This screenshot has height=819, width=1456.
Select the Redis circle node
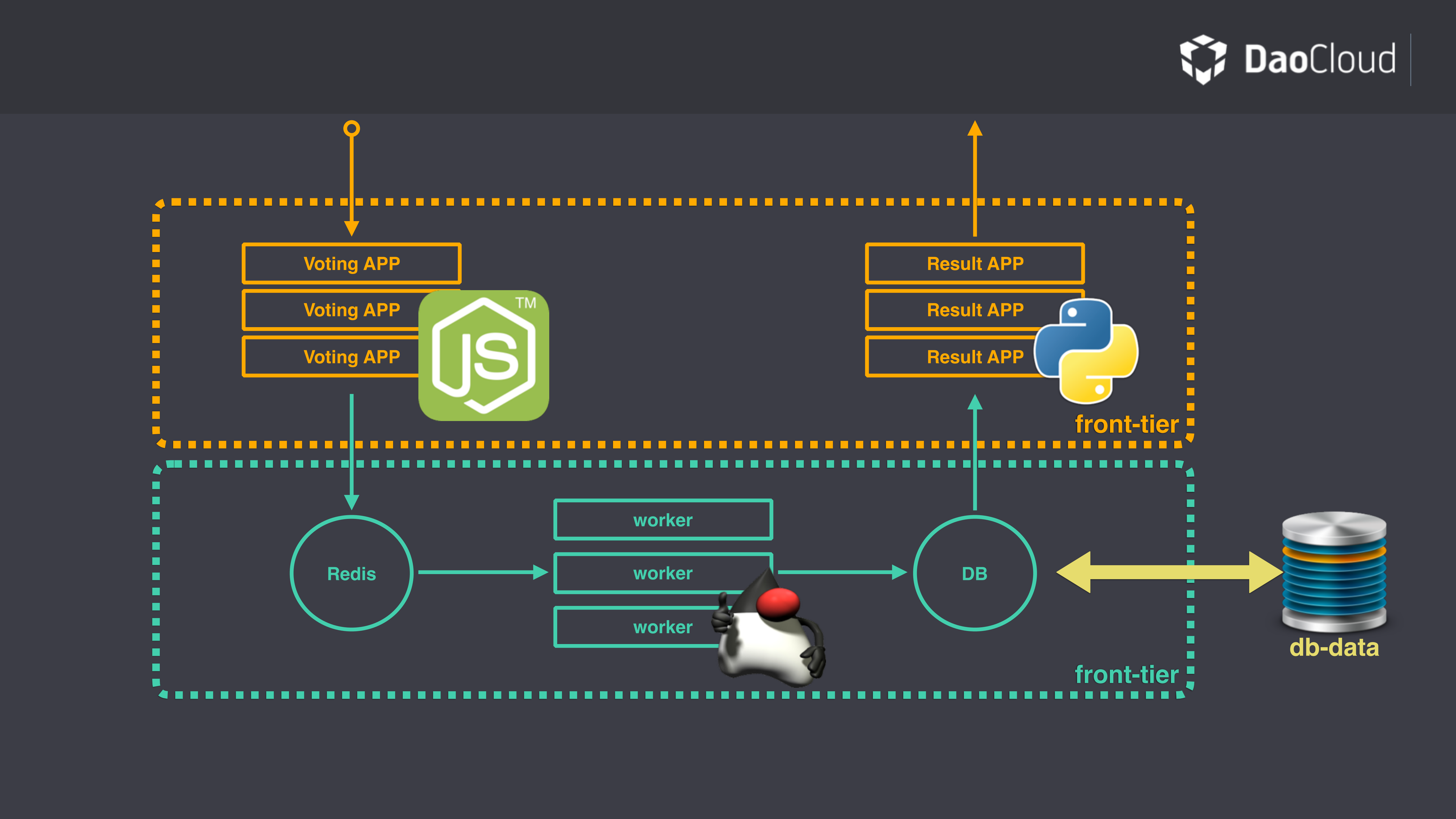click(x=352, y=573)
